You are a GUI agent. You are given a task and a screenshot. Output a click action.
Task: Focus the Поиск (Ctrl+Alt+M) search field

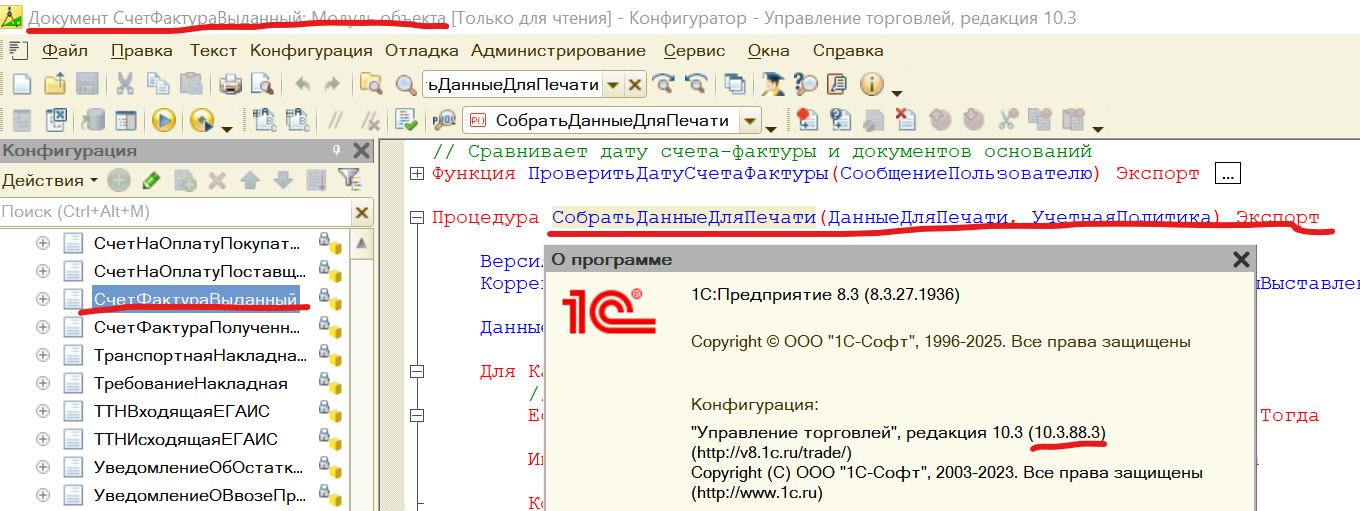pos(176,212)
